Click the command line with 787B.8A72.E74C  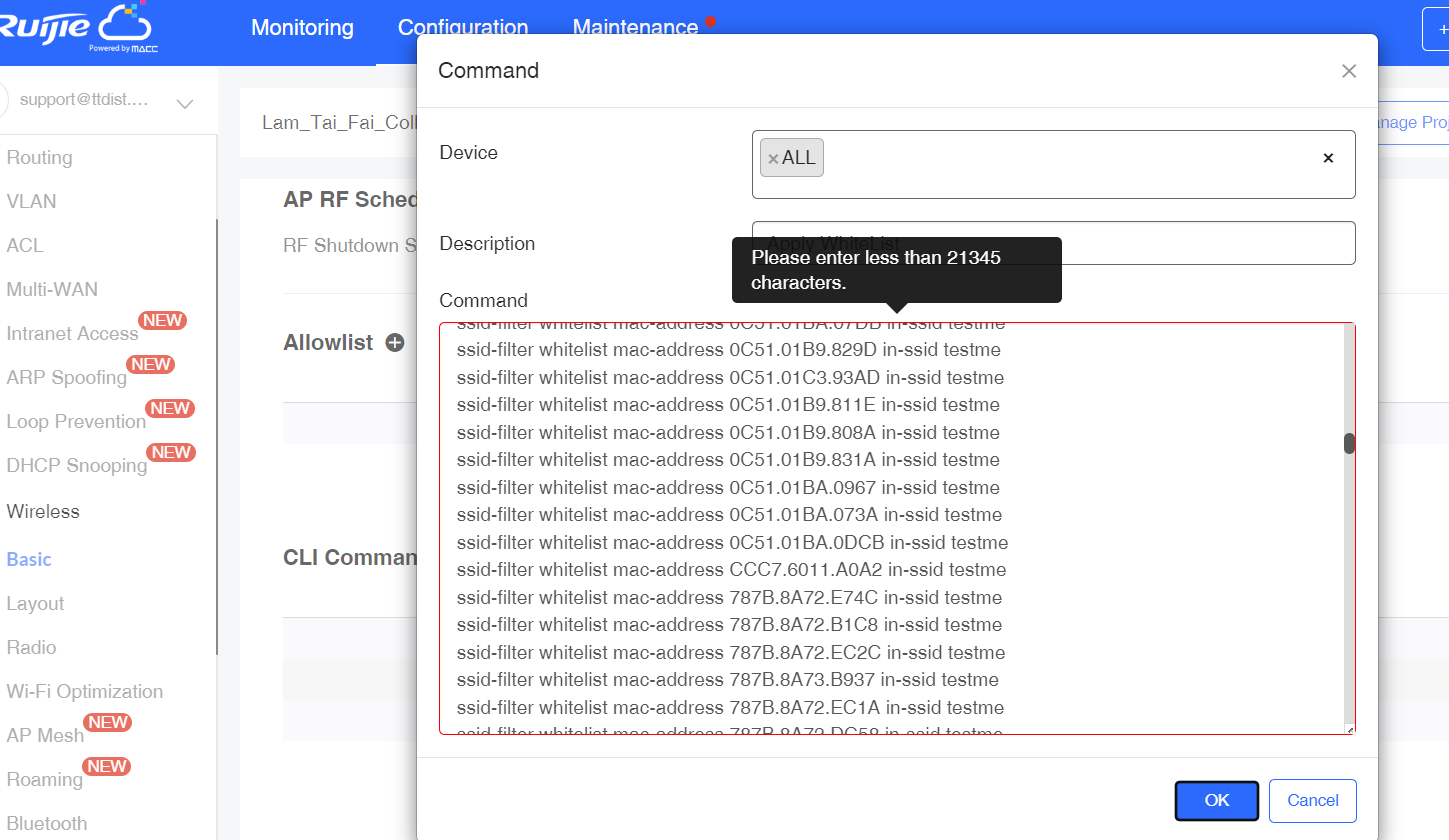tap(729, 598)
